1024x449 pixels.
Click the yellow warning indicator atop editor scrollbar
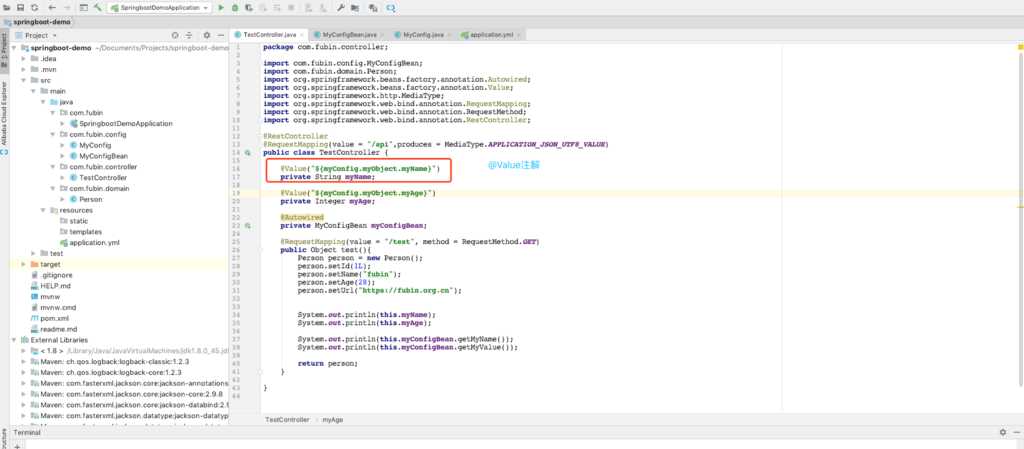pos(1019,47)
